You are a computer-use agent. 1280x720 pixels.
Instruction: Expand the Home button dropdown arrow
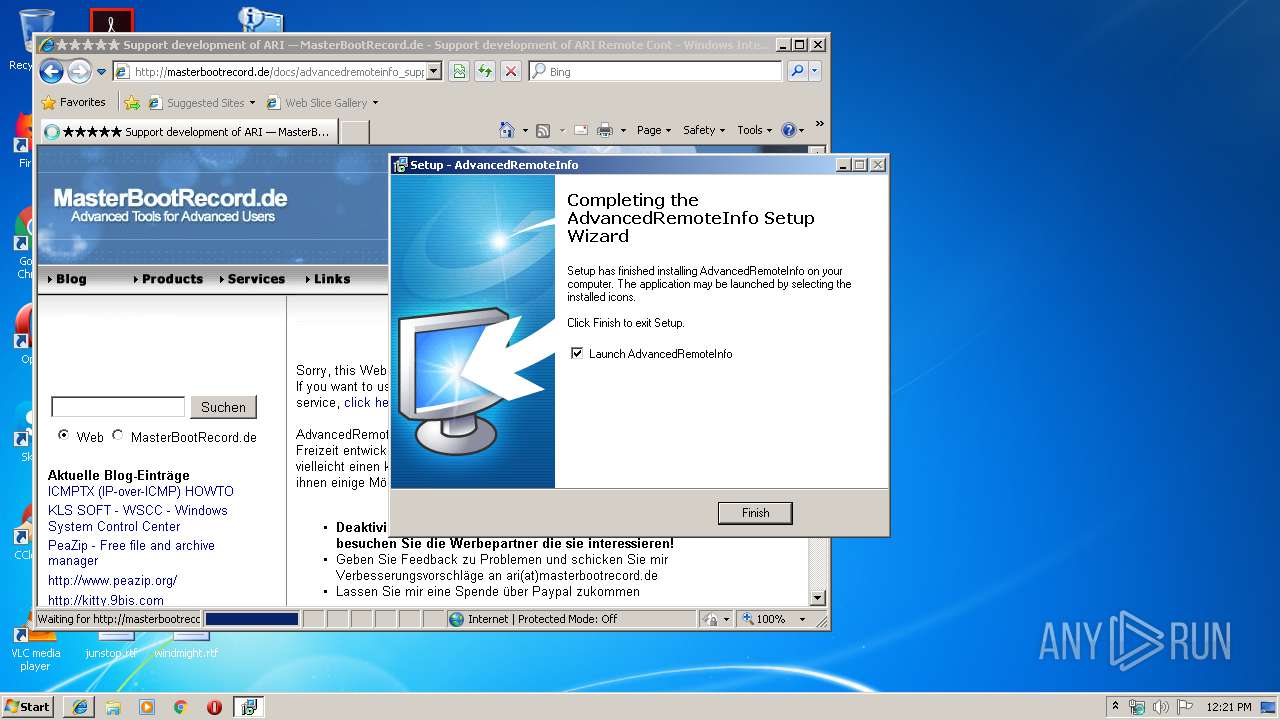coord(525,130)
